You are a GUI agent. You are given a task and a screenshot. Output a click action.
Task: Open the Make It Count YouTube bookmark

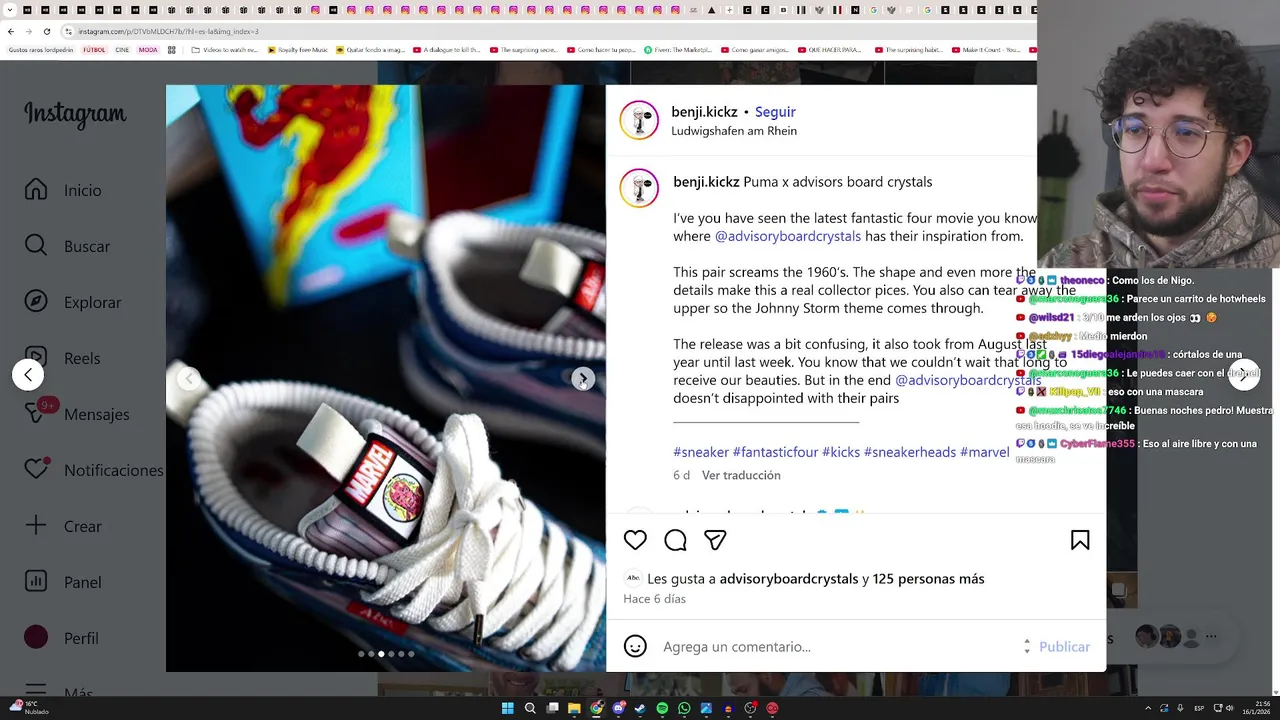tap(986, 50)
